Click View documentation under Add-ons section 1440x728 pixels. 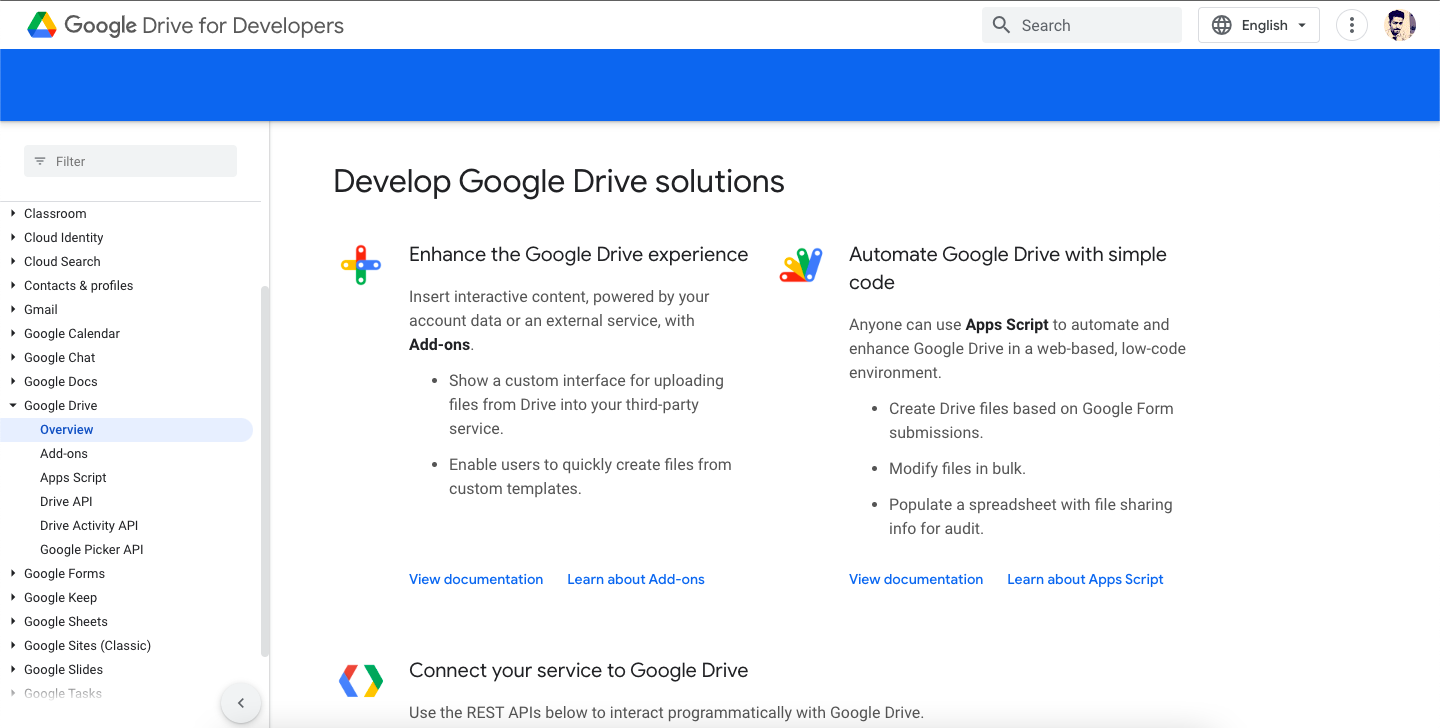point(476,579)
